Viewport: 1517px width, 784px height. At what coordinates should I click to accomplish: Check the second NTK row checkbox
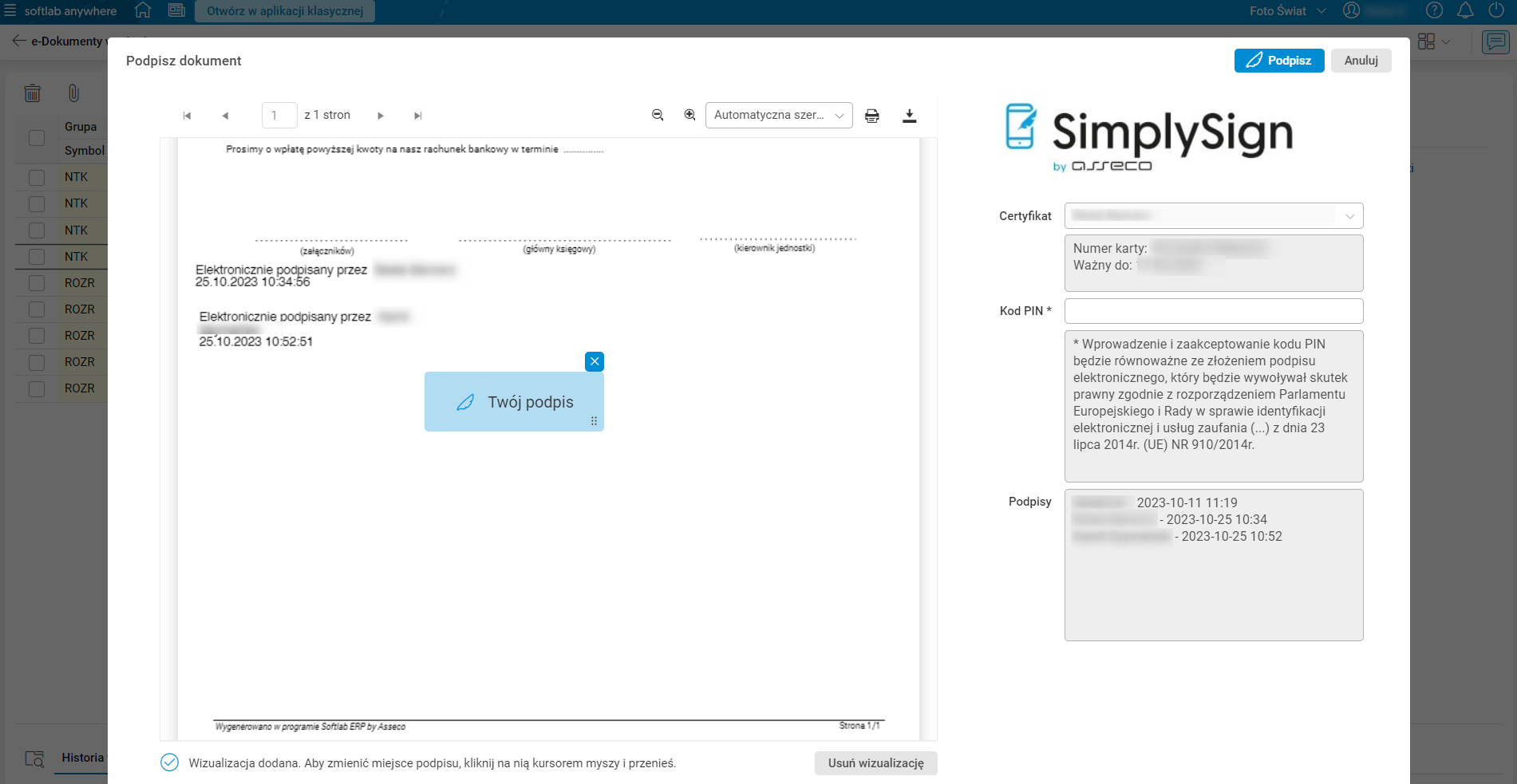coord(37,203)
